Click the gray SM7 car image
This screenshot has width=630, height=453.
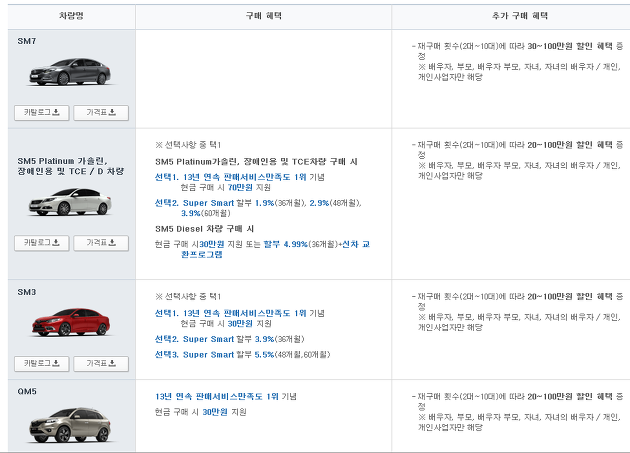click(x=70, y=72)
